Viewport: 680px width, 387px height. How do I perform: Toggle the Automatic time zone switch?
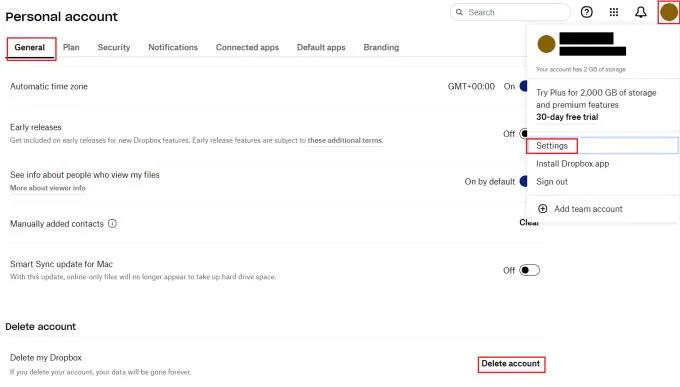(523, 86)
